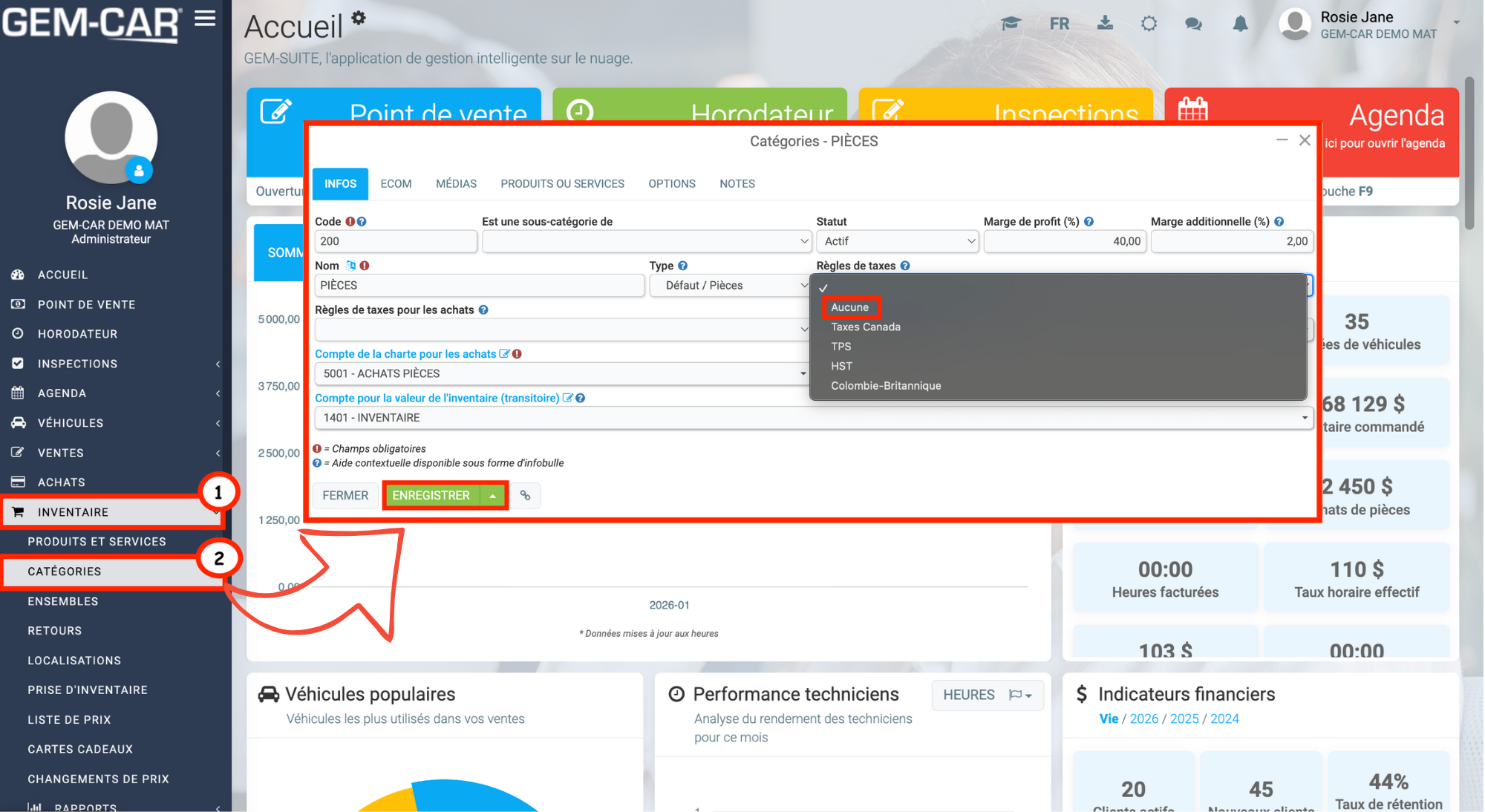Select Aucune in tax rules list
This screenshot has height=812, width=1485.
point(850,307)
